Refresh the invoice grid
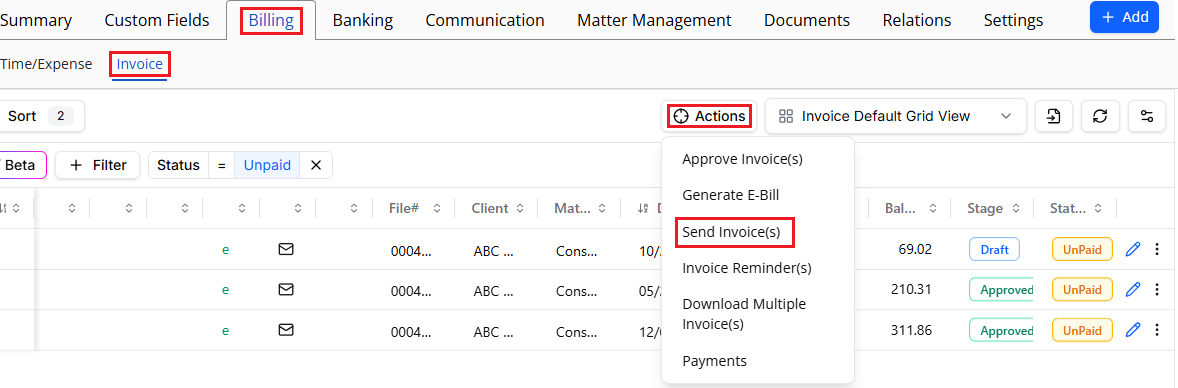 tap(1100, 117)
